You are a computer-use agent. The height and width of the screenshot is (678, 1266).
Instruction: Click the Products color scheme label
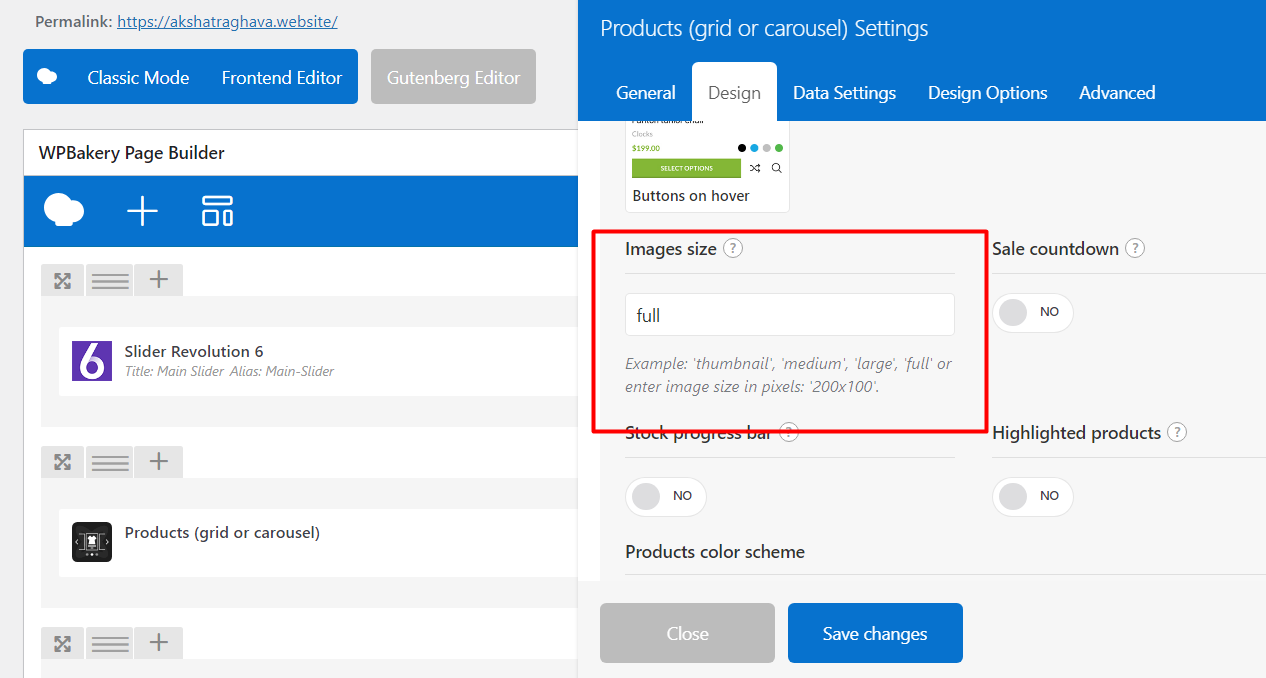[x=715, y=551]
